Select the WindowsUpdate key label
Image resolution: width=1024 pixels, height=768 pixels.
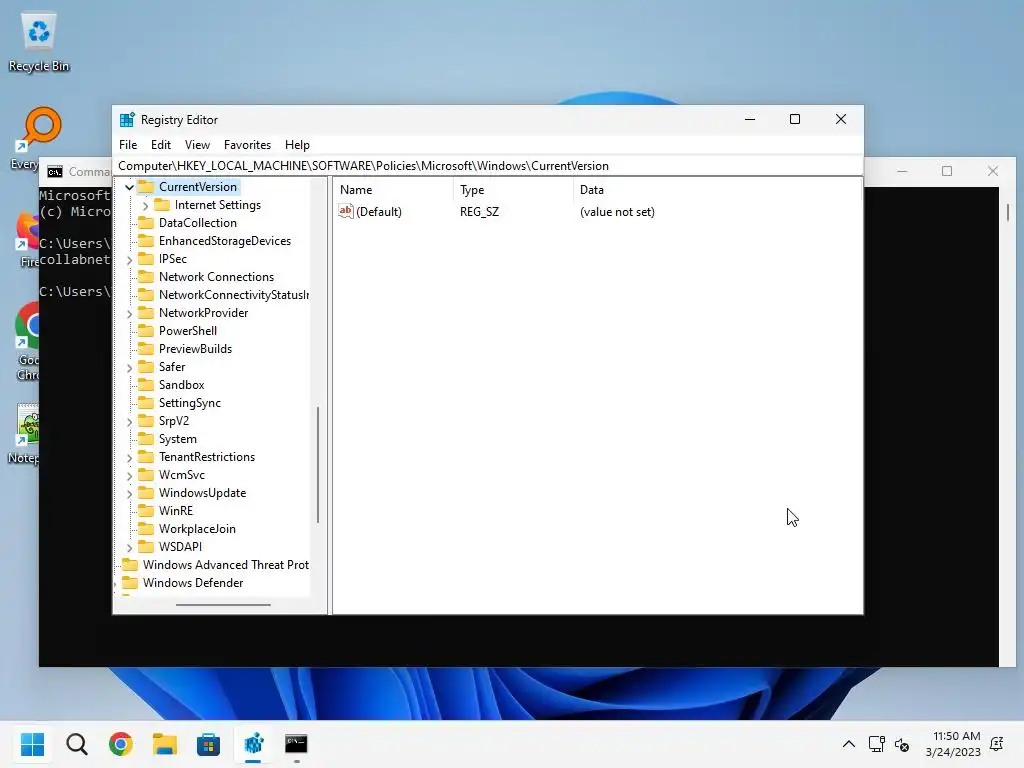tap(202, 493)
